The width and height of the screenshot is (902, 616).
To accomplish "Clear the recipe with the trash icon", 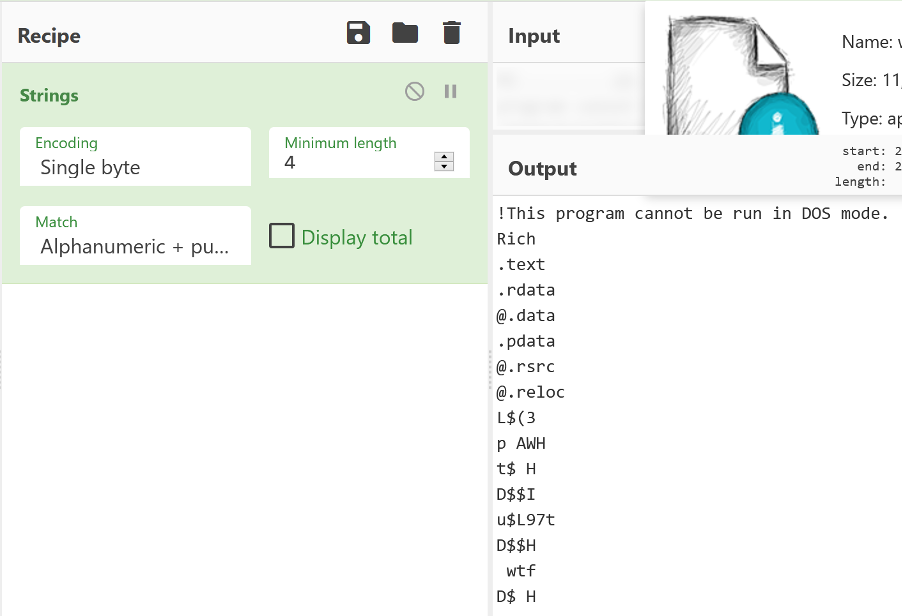I will pyautogui.click(x=452, y=33).
